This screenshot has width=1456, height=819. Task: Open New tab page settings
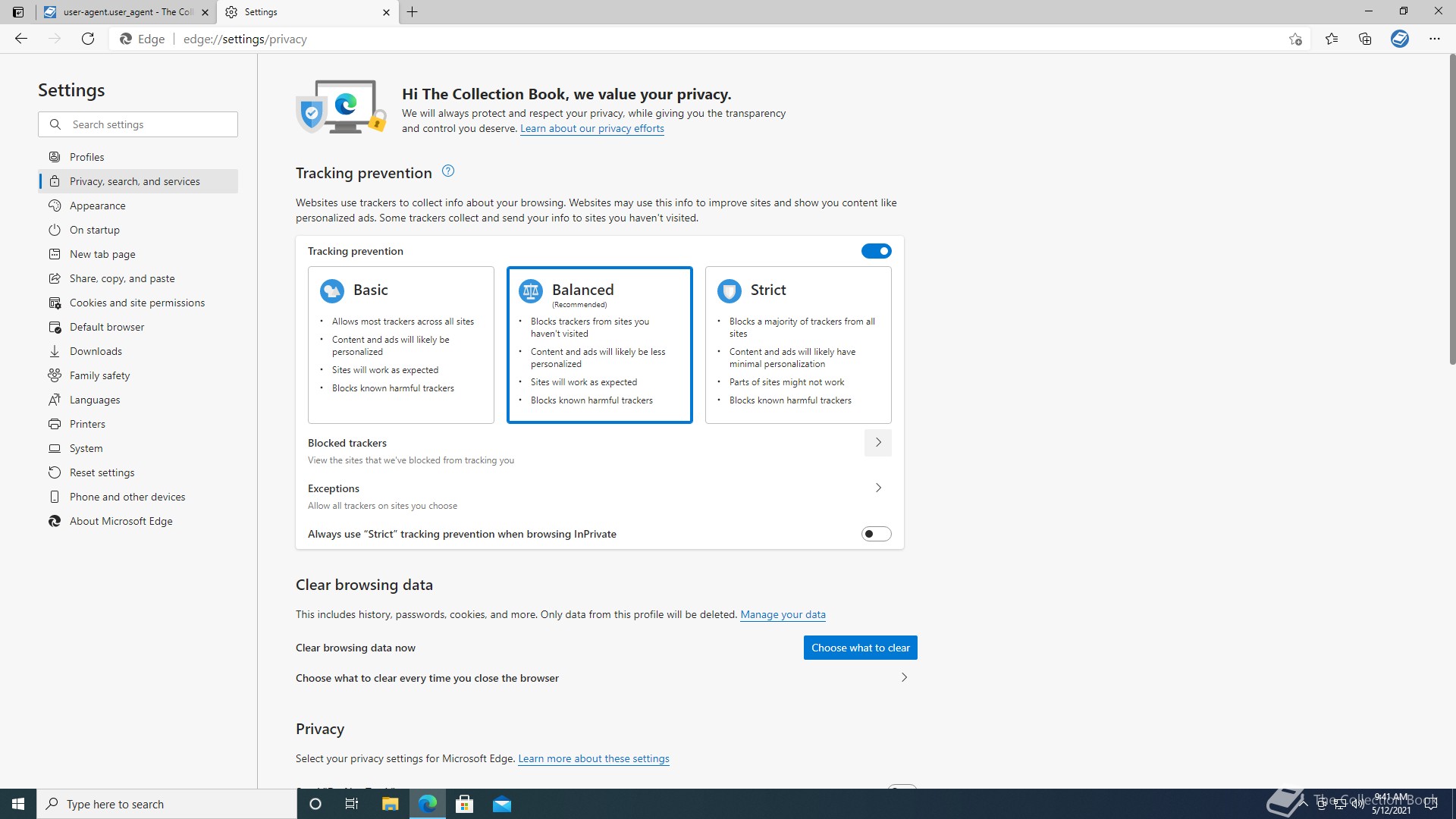[138, 254]
